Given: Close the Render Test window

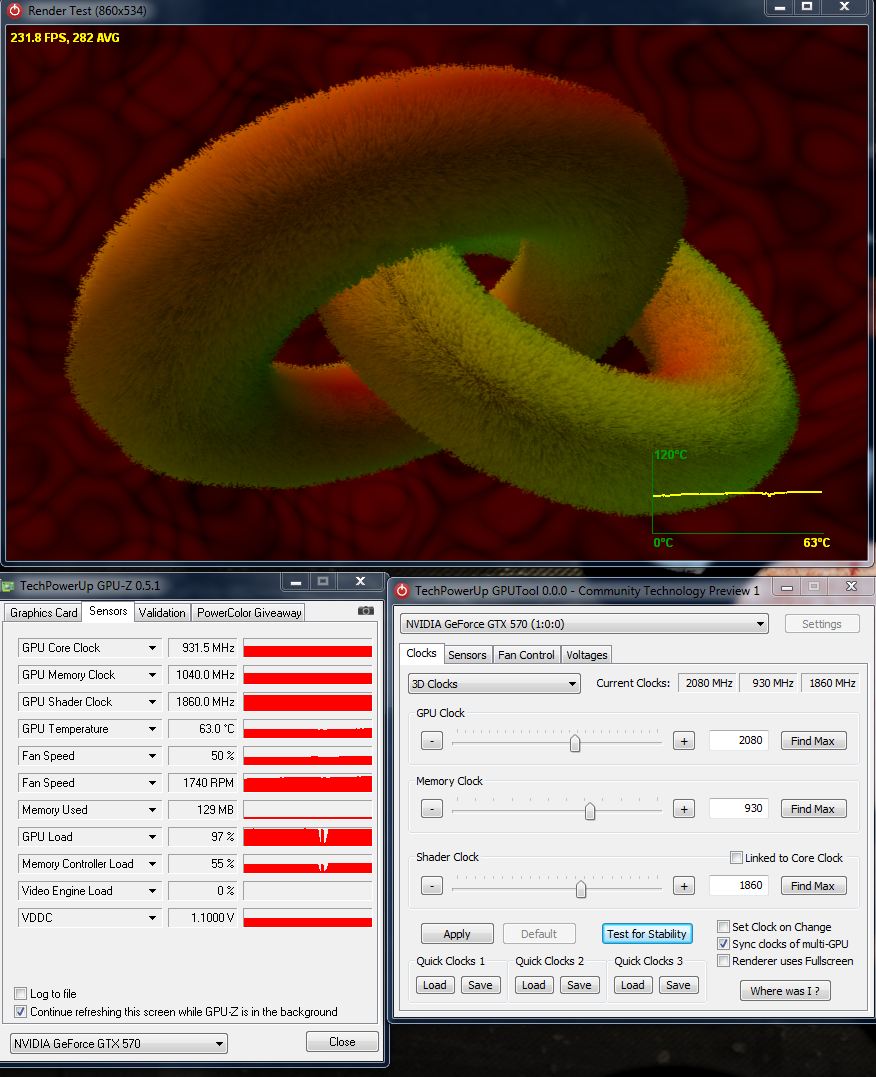Looking at the screenshot, I should pyautogui.click(x=844, y=7).
